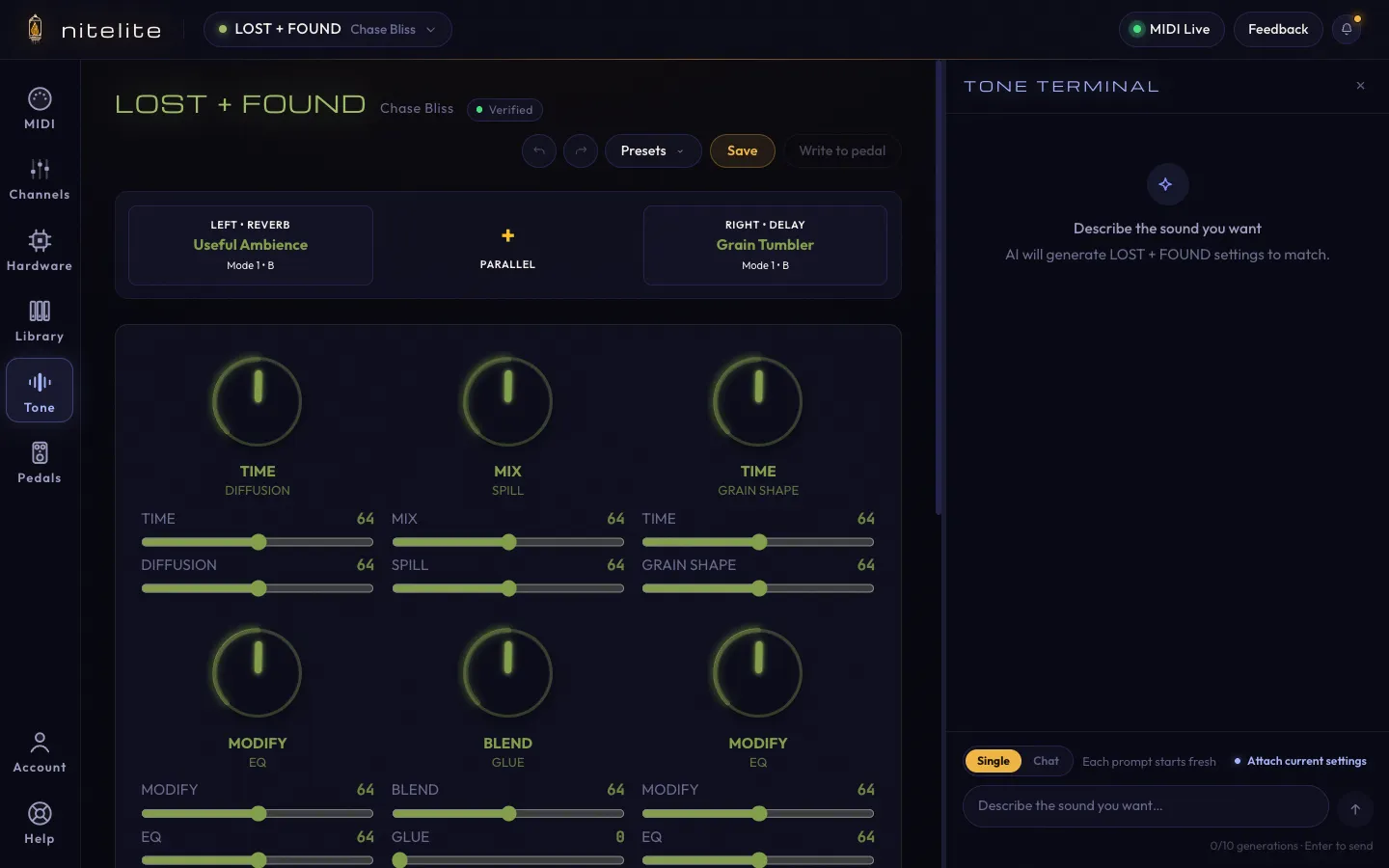This screenshot has width=1389, height=868.
Task: Open the Help sidebar icon
Action: point(40,824)
